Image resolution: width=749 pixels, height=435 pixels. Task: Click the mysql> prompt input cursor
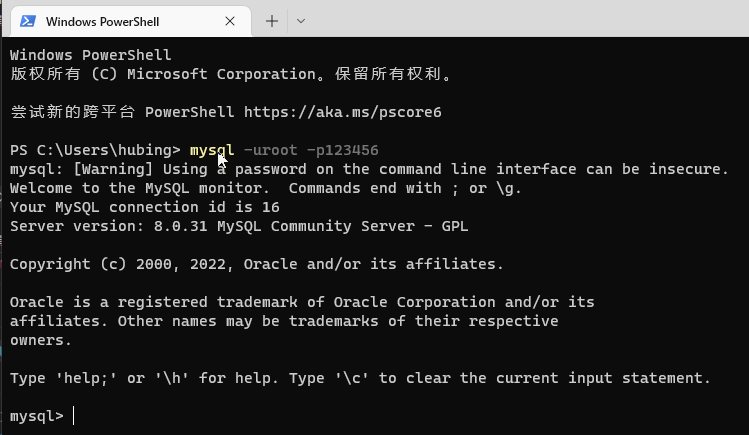click(74, 416)
